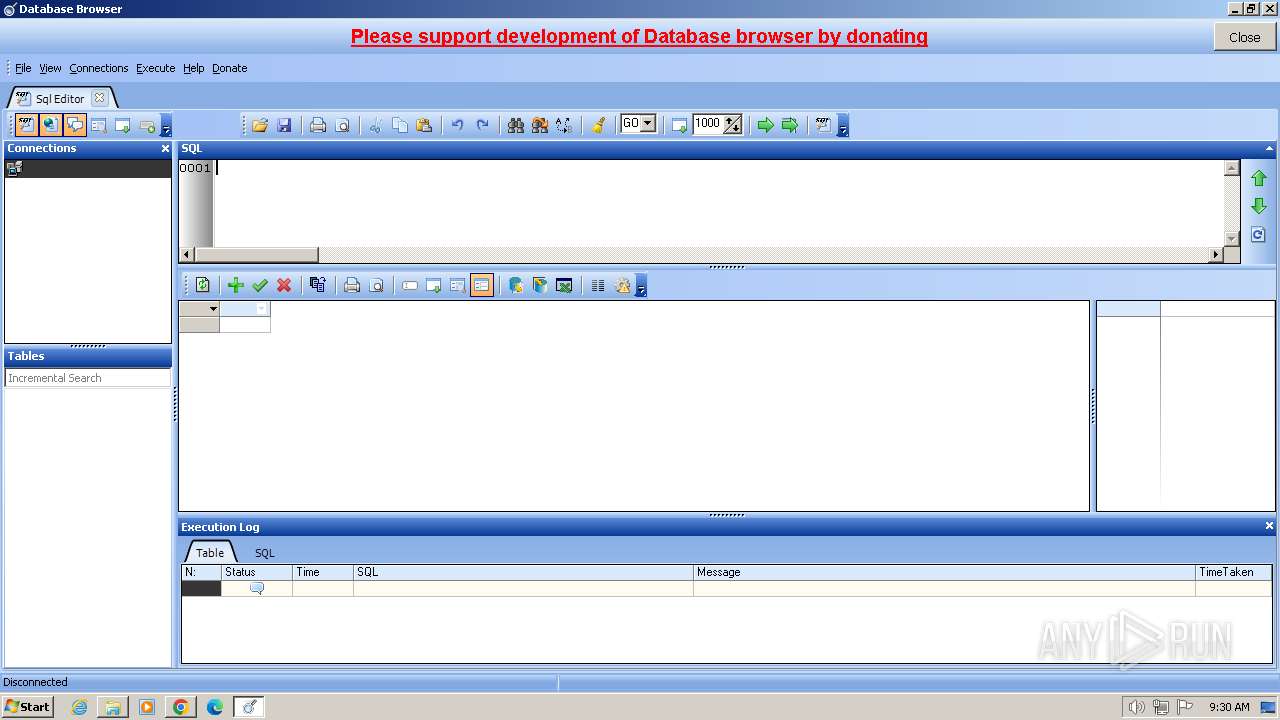Viewport: 1280px width, 720px height.
Task: Click the print icon in the results toolbar
Action: tap(352, 285)
